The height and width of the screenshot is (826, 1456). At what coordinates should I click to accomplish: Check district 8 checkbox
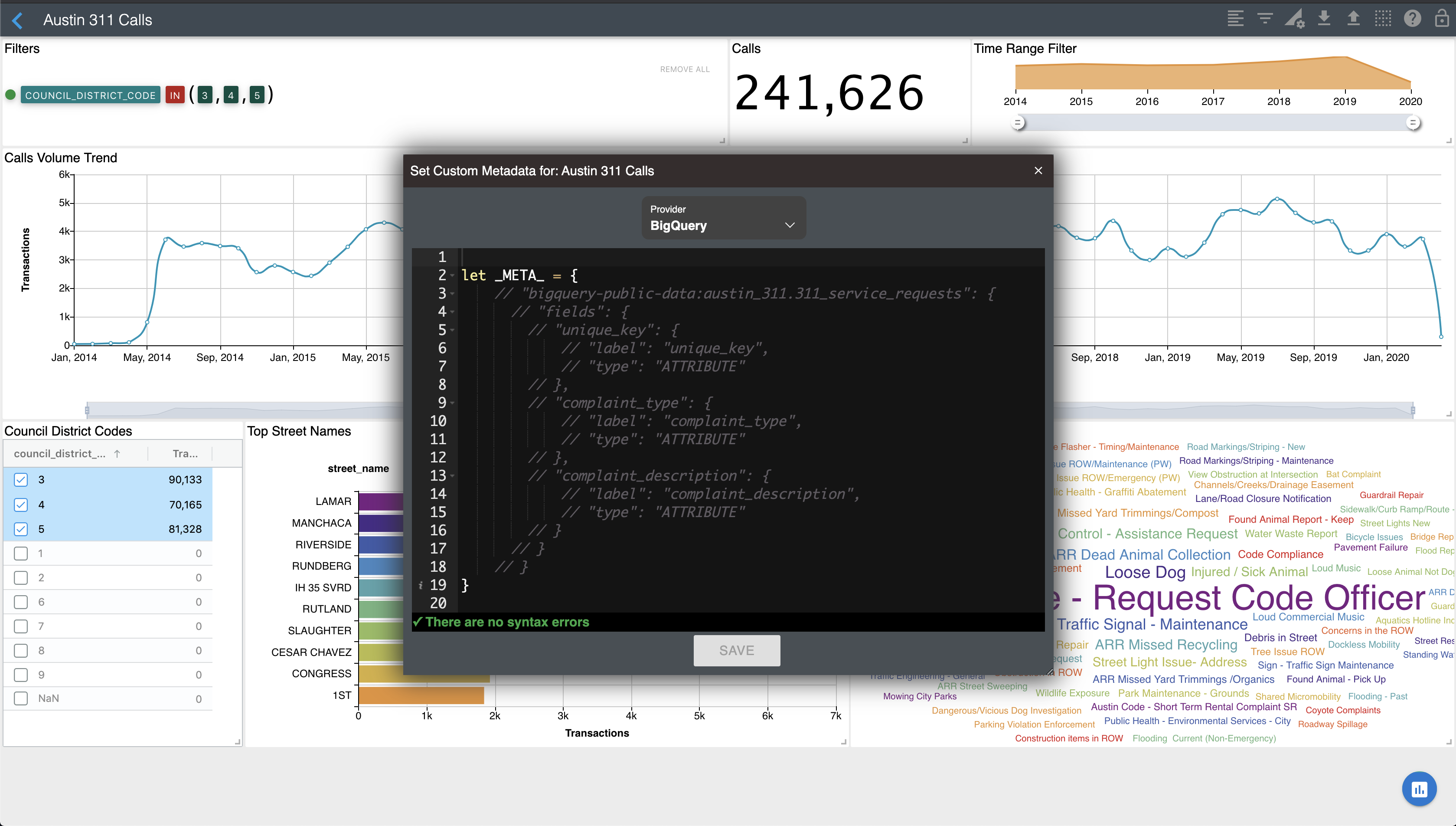21,651
